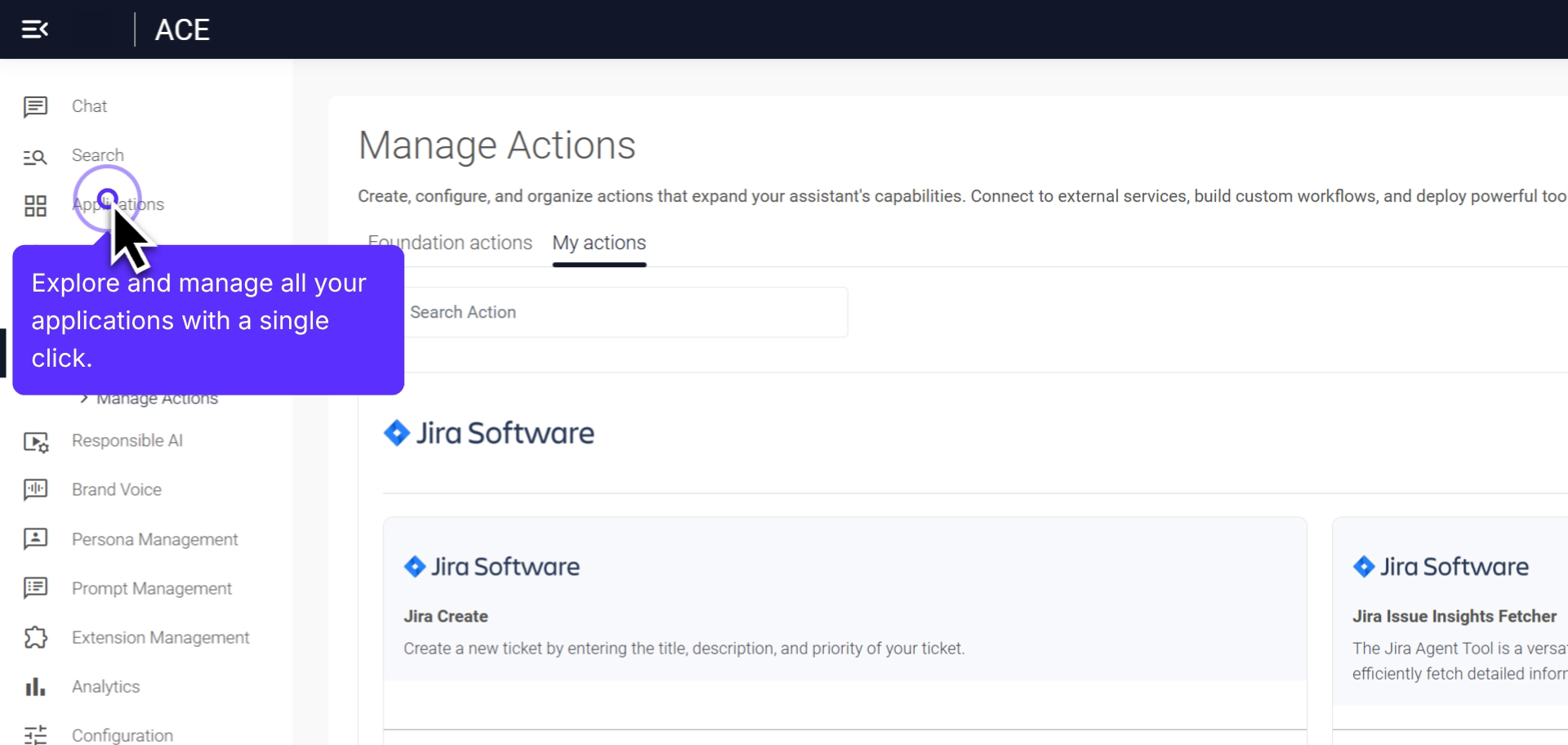Dismiss the purple onboarding tooltip
Image resolution: width=1568 pixels, height=745 pixels.
coord(208,320)
